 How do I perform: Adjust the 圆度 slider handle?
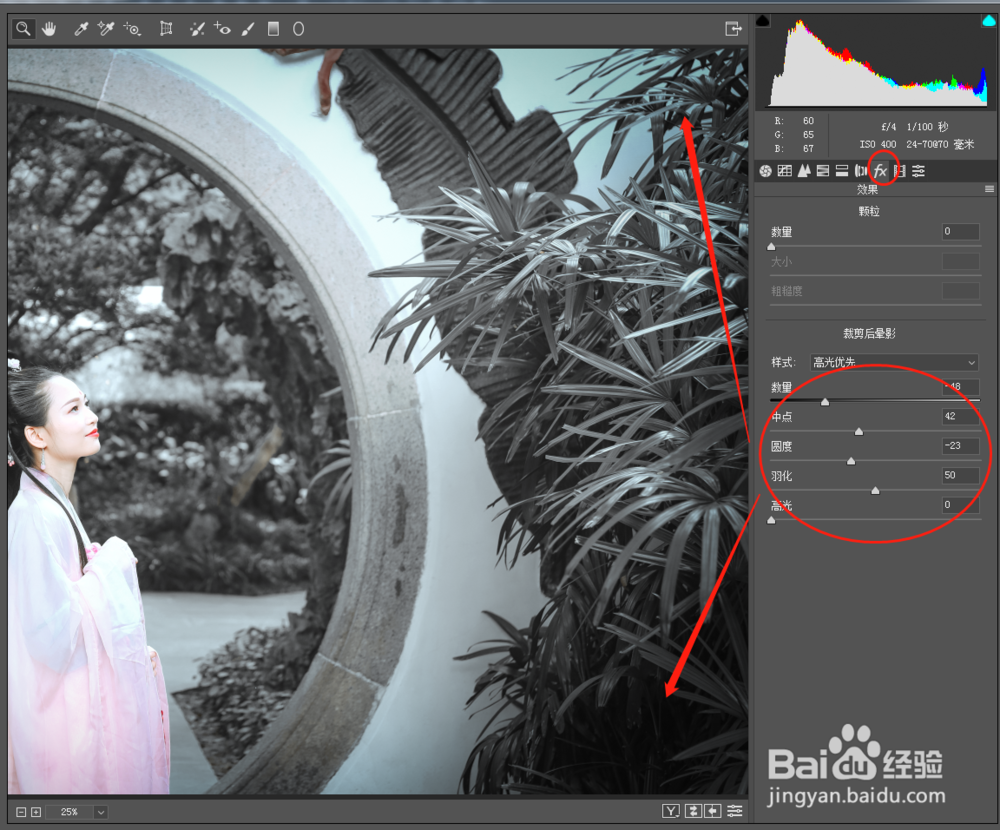click(x=851, y=461)
